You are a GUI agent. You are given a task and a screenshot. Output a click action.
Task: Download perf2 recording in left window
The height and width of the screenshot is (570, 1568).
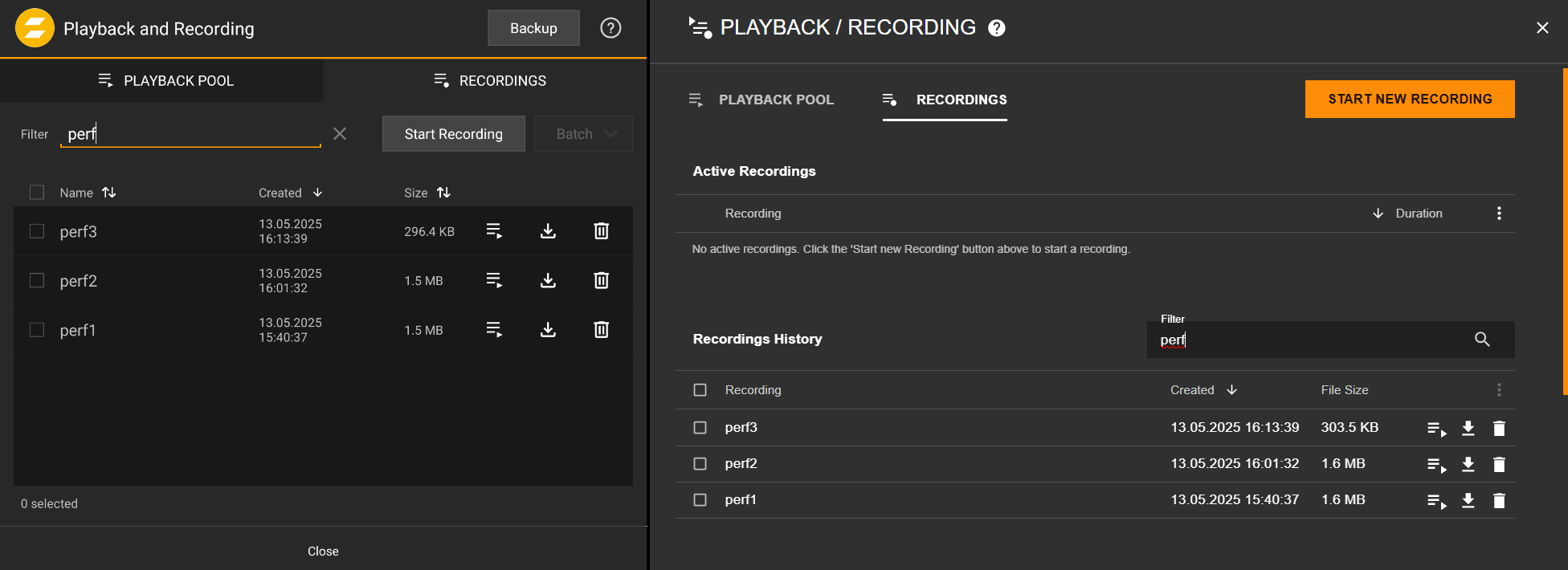pos(548,280)
